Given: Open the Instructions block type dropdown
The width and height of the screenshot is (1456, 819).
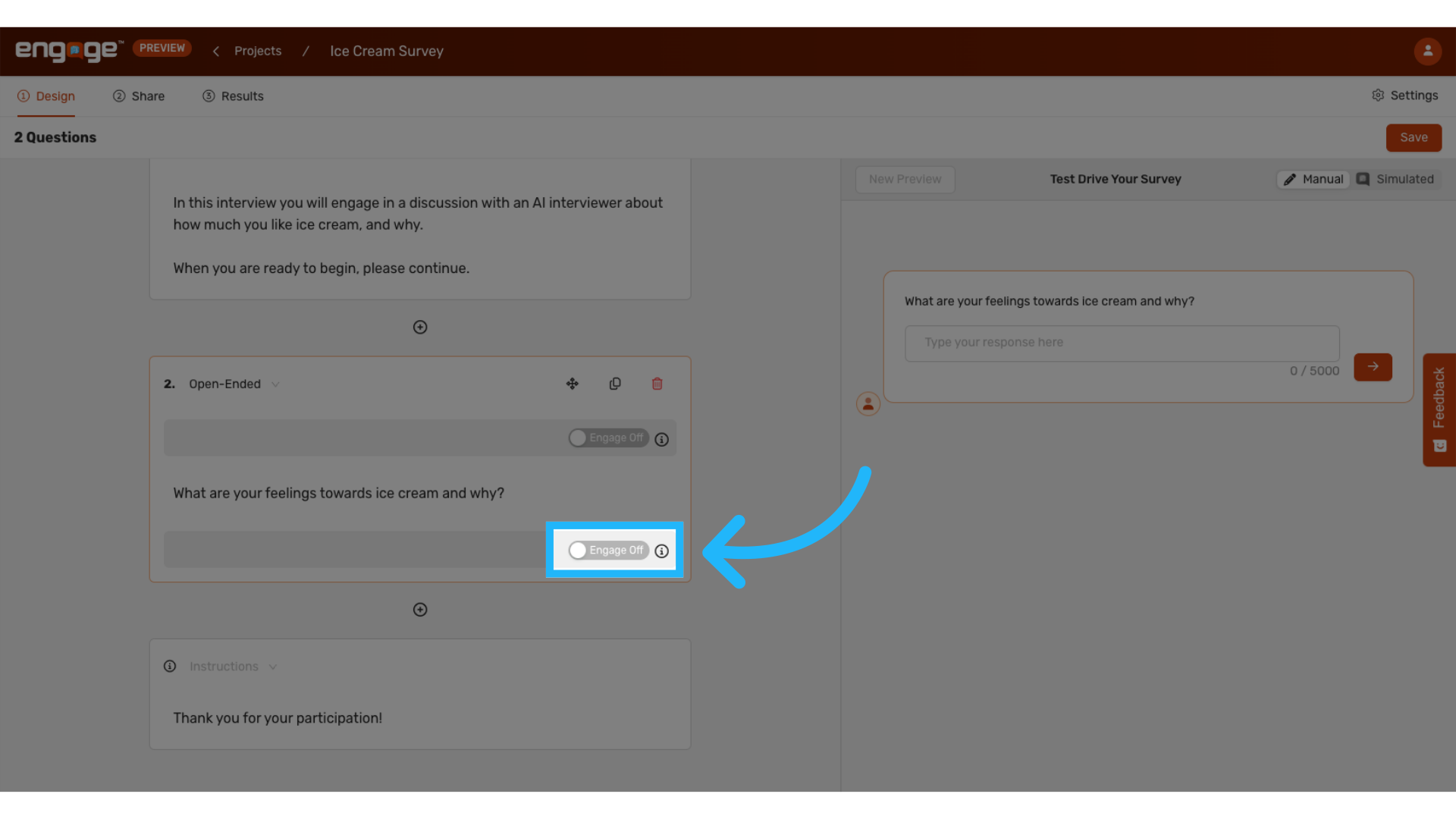Looking at the screenshot, I should tap(233, 667).
